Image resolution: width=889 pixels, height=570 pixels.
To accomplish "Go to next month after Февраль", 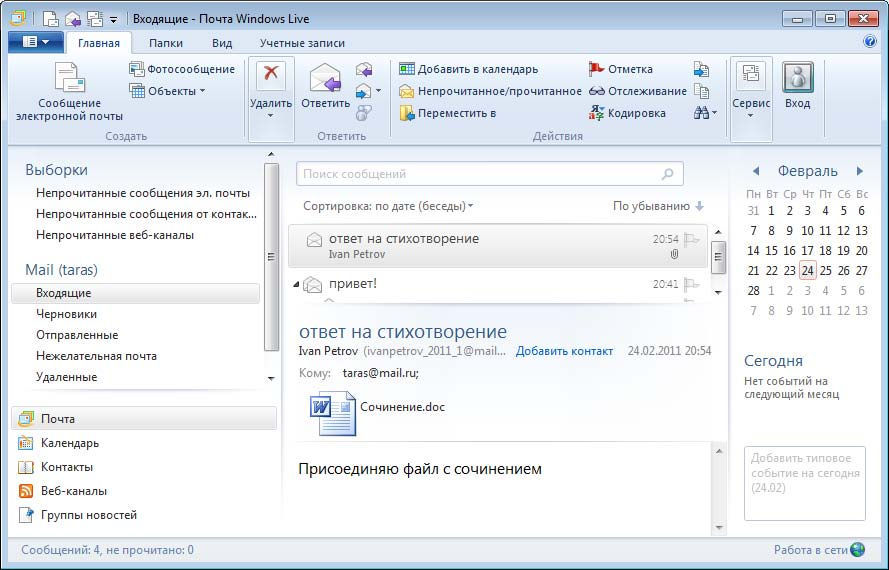I will click(860, 171).
